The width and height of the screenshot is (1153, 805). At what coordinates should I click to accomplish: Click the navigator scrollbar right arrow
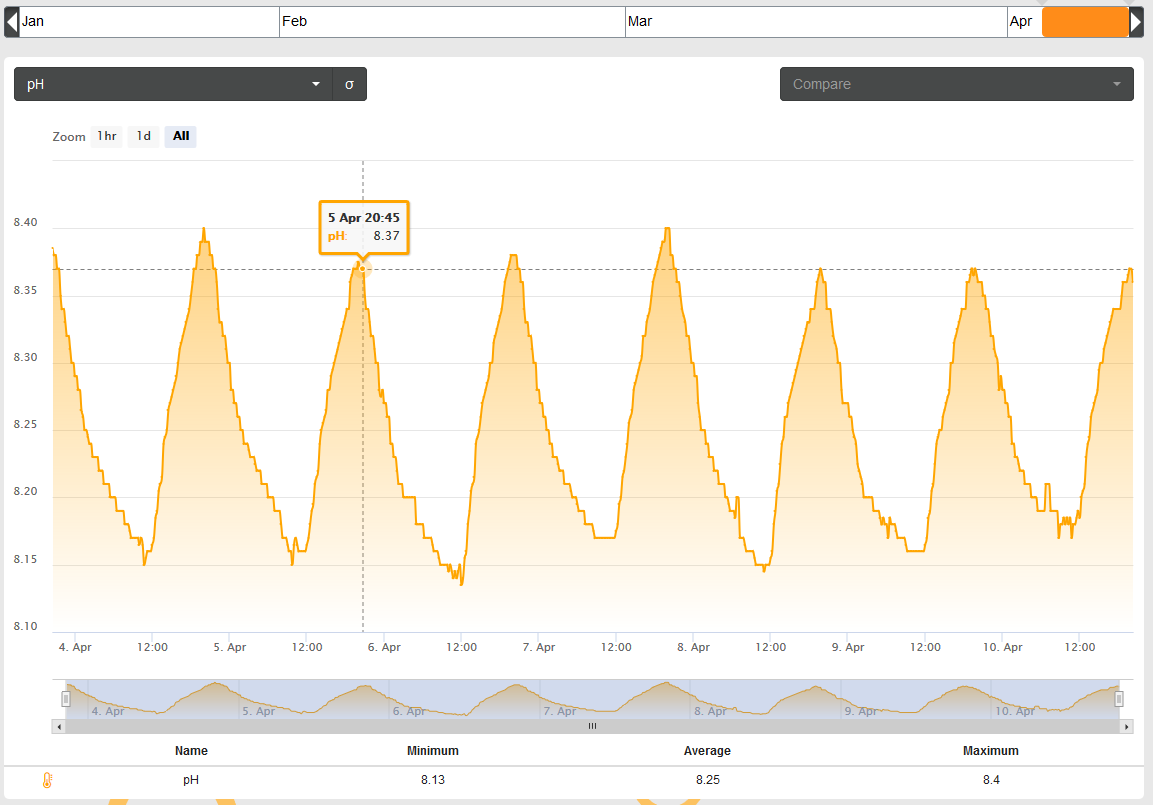[1126, 726]
